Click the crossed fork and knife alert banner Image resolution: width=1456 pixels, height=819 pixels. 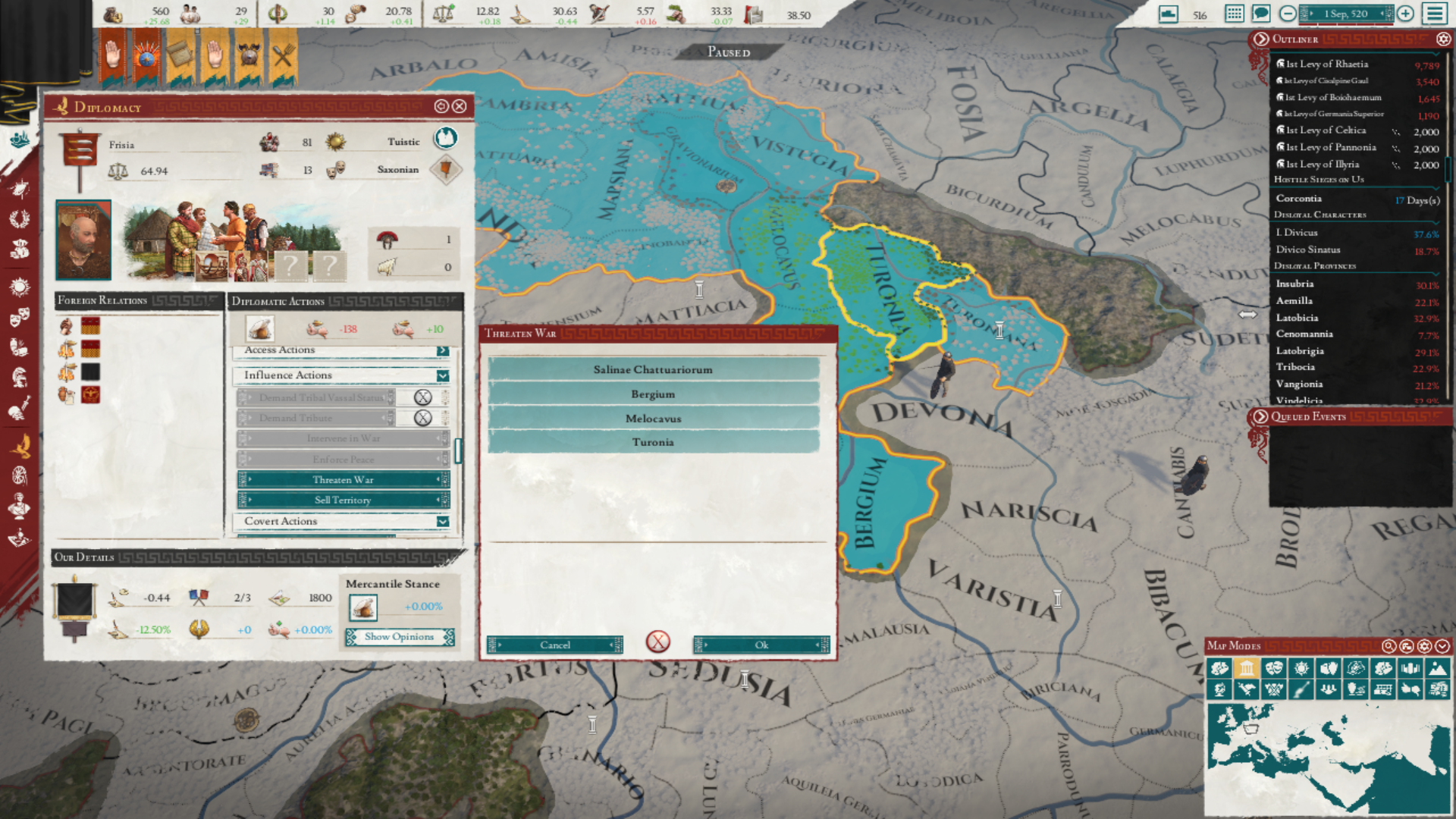click(283, 57)
